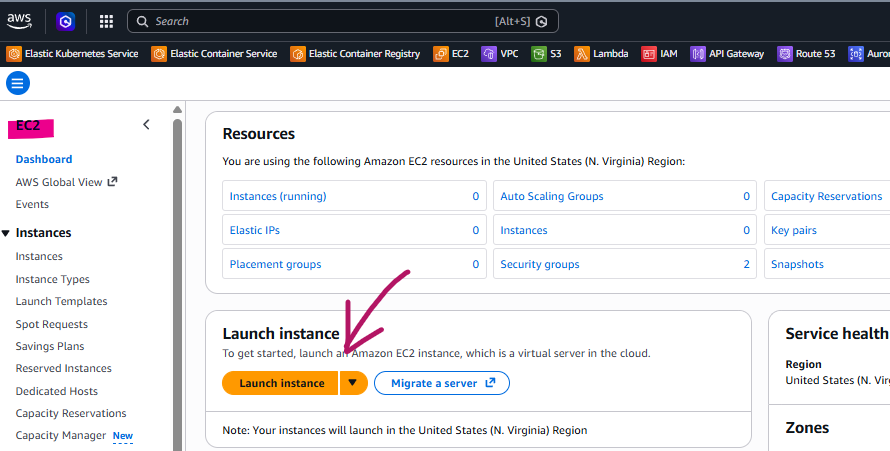Open Auto Scaling Groups resource link

552,196
